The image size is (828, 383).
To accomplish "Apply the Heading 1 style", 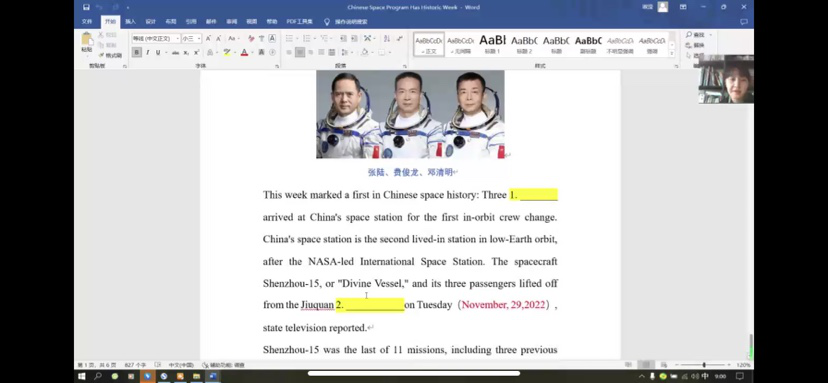I will (x=493, y=44).
